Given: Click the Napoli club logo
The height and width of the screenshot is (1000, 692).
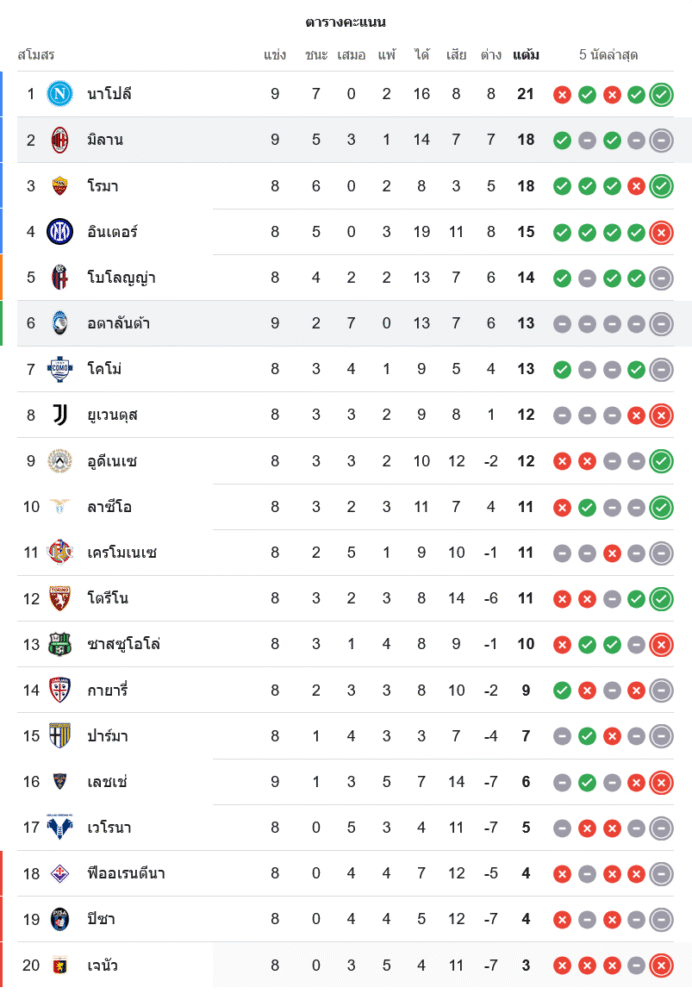Looking at the screenshot, I should pyautogui.click(x=61, y=94).
